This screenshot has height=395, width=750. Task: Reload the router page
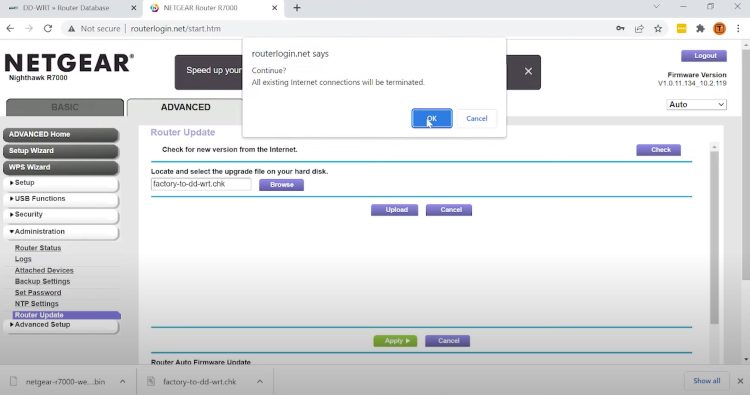pyautogui.click(x=48, y=29)
